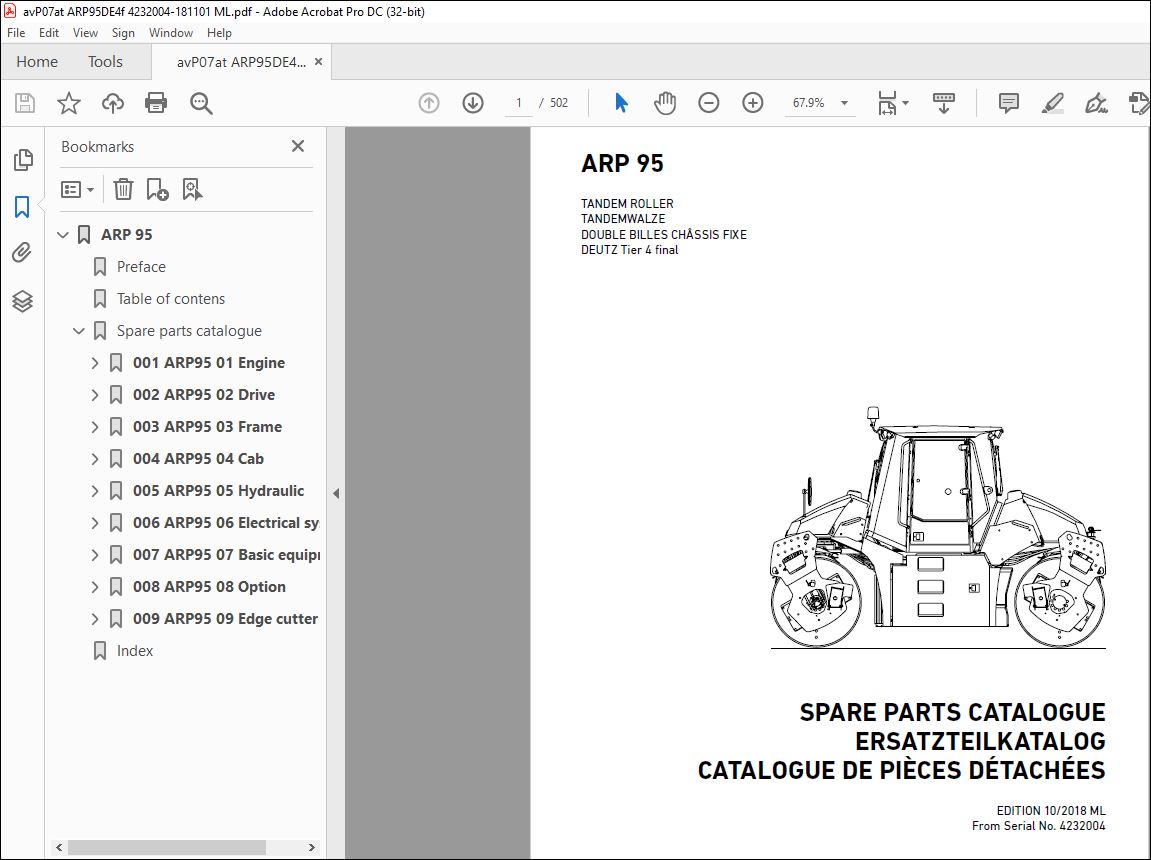Print the document with the printer icon

[x=156, y=103]
